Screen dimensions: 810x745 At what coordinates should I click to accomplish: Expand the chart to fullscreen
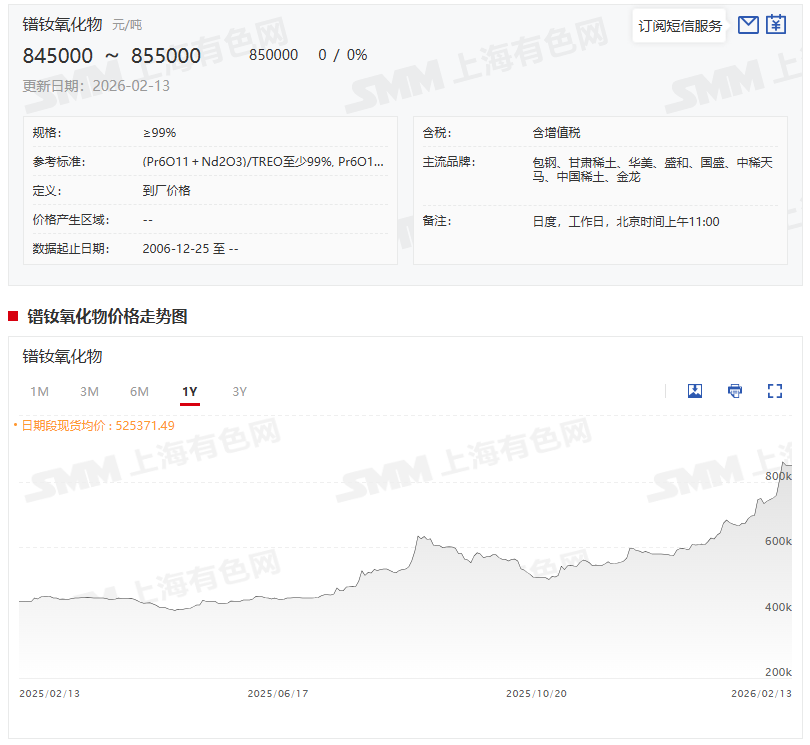click(x=775, y=391)
